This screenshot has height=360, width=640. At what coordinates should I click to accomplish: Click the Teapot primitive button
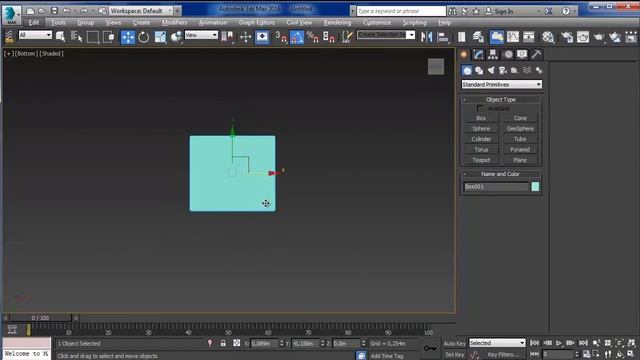click(x=481, y=160)
